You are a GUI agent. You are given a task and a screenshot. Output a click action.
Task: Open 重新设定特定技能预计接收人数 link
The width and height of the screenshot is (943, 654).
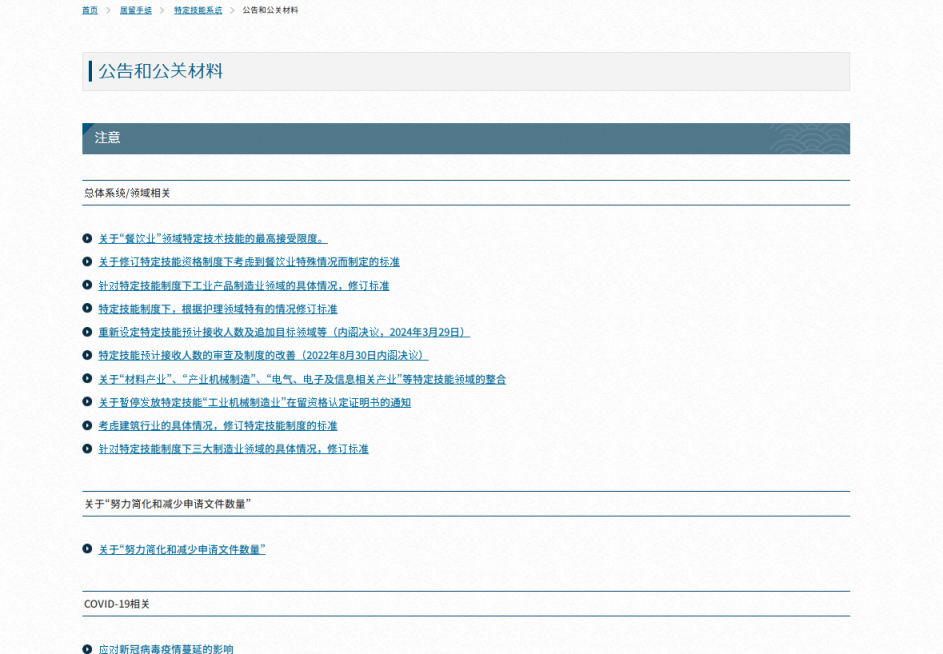click(x=283, y=332)
